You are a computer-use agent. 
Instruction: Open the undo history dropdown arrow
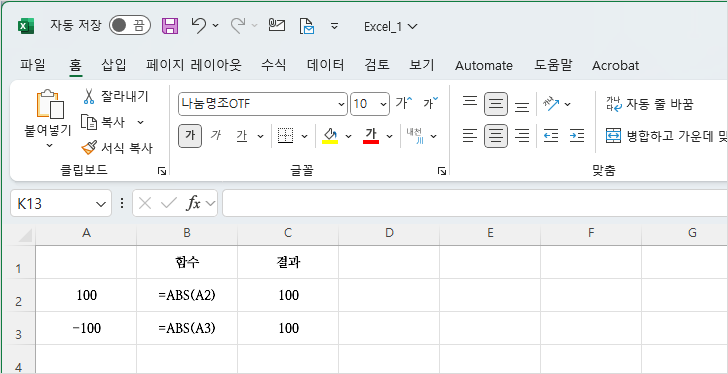[x=215, y=26]
